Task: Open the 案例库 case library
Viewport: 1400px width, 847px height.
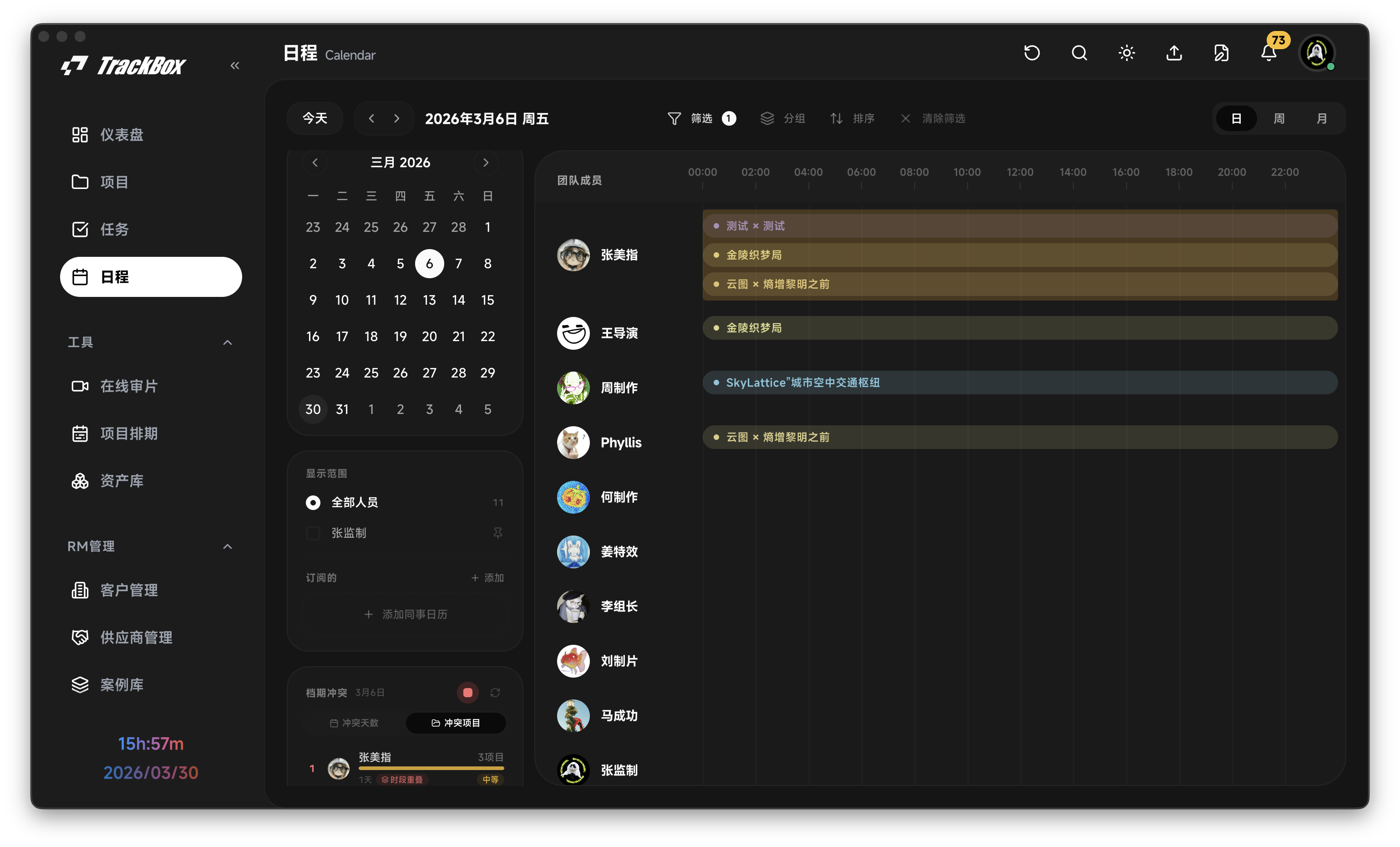Action: pyautogui.click(x=151, y=684)
